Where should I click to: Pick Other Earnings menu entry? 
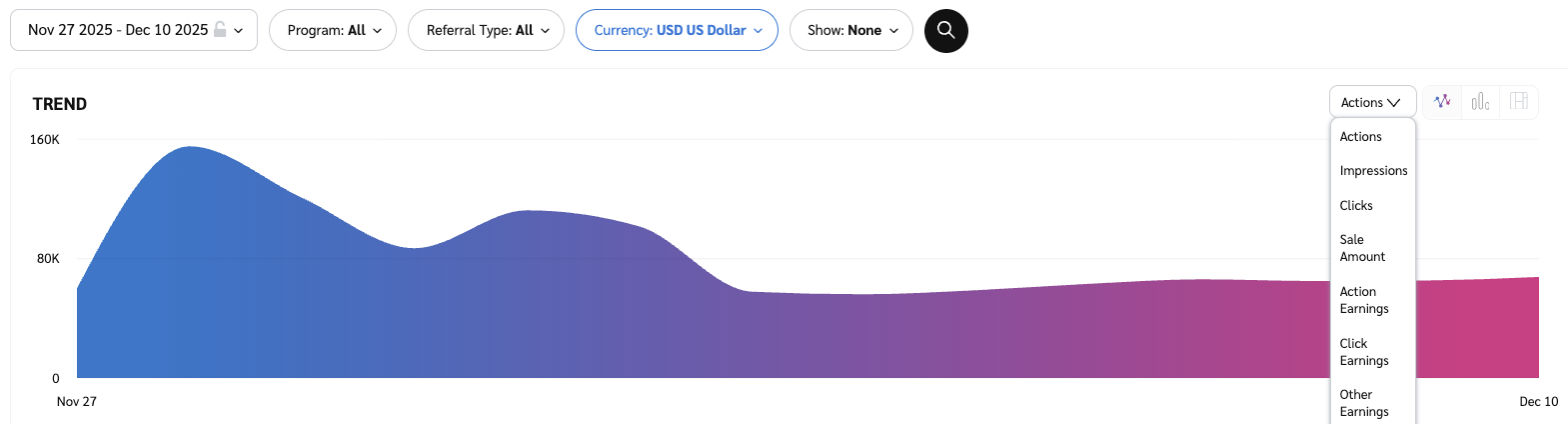coord(1364,403)
